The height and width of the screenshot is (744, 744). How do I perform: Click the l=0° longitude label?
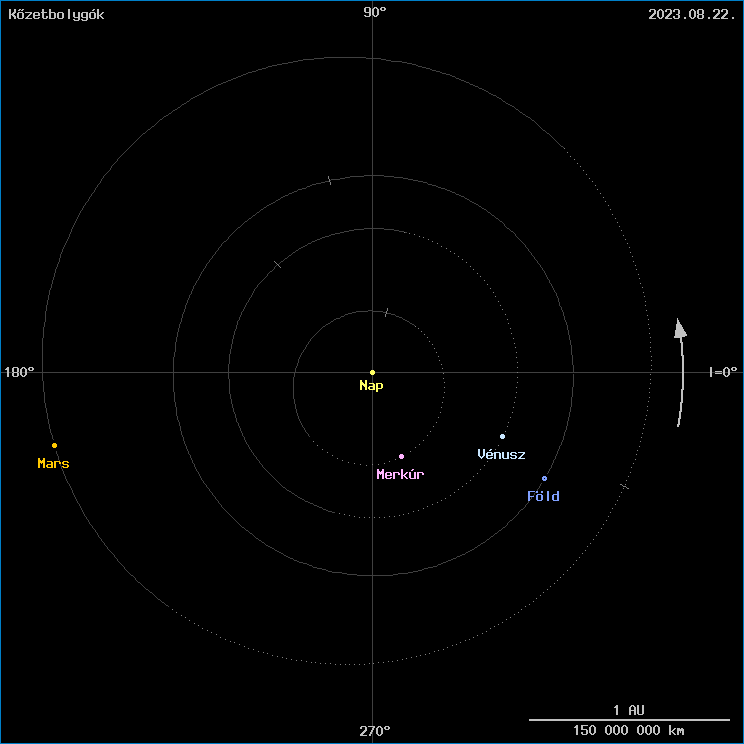722,372
